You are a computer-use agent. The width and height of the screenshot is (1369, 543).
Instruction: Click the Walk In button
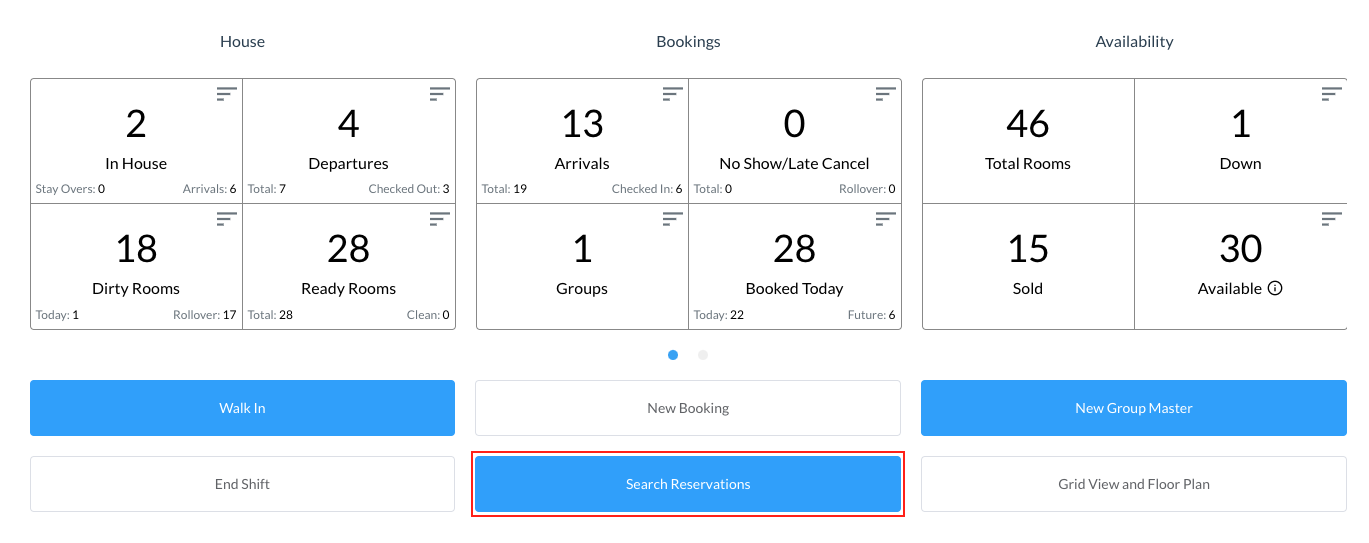pos(242,408)
